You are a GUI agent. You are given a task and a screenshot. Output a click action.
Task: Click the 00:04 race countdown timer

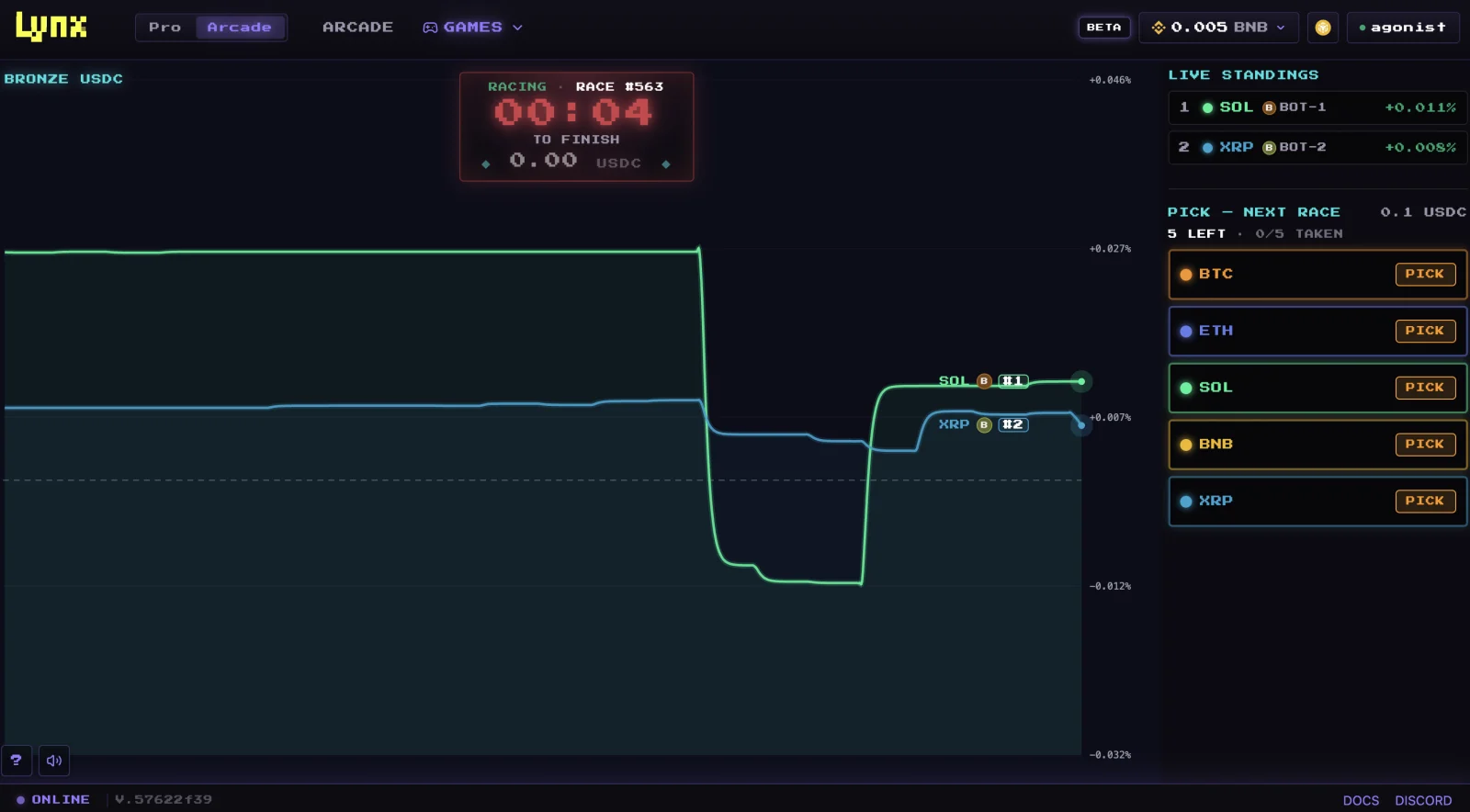coord(573,112)
